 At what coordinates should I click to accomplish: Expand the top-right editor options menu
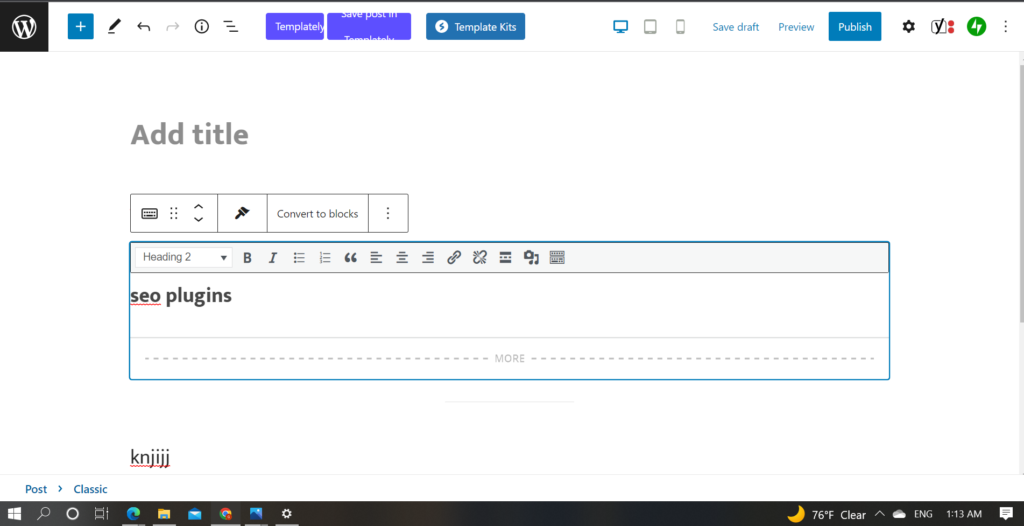1006,27
